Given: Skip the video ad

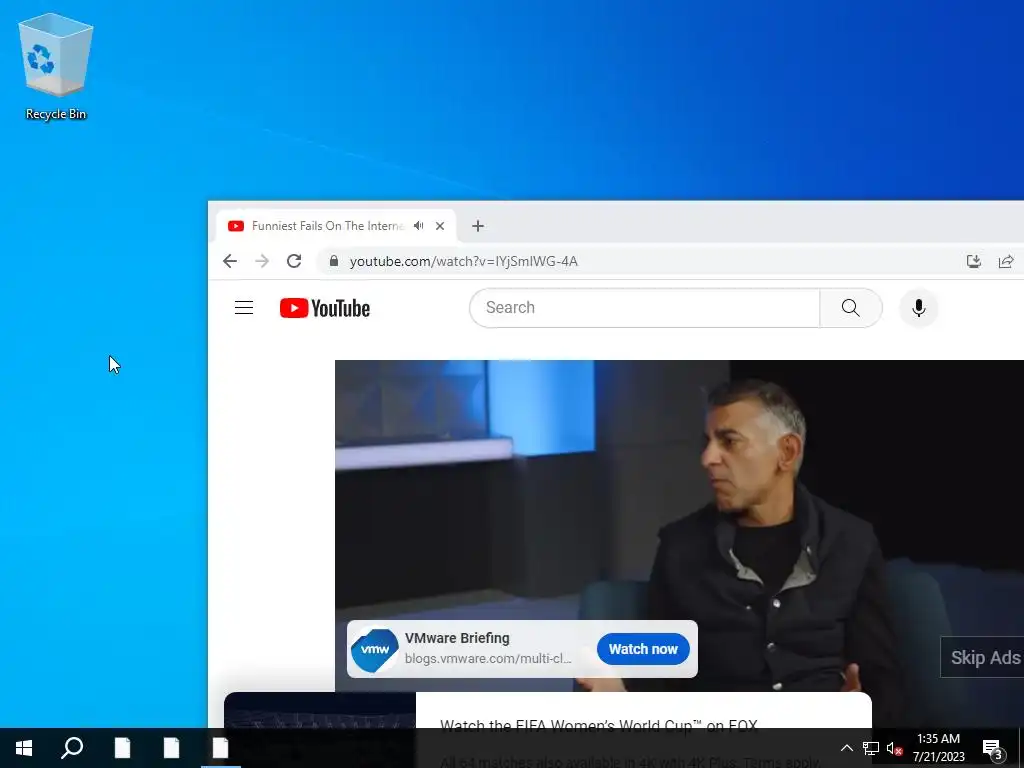Looking at the screenshot, I should pyautogui.click(x=983, y=657).
